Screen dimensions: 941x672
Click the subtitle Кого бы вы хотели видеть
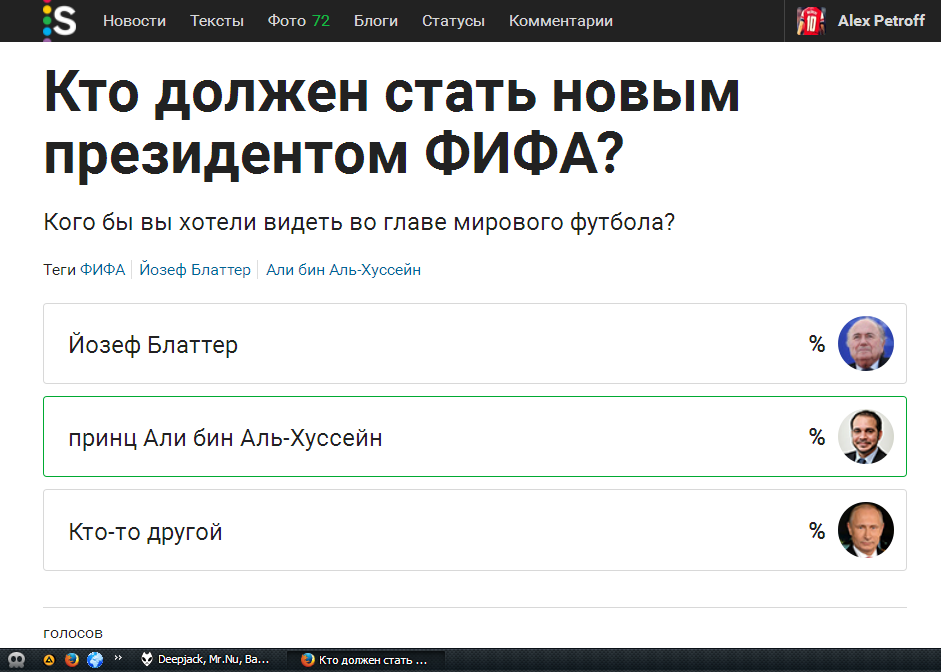[x=359, y=223]
